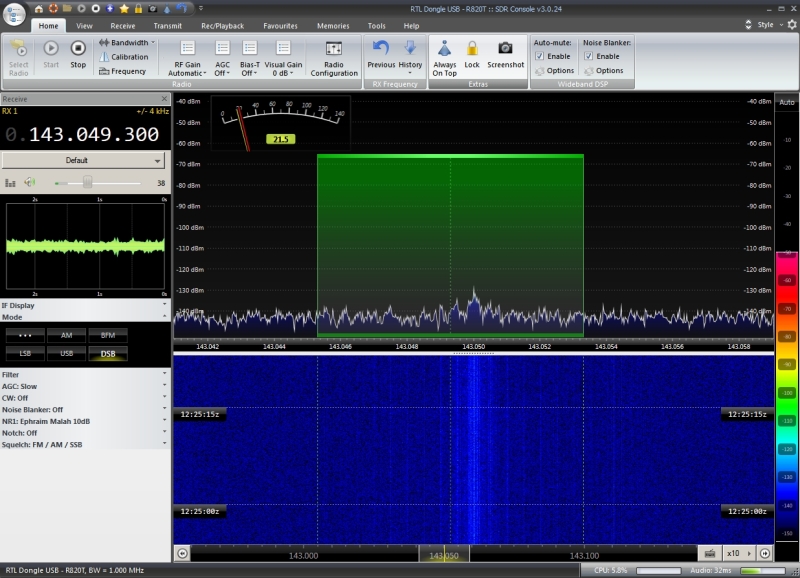
Task: Show more modes with the ... button
Action: point(25,335)
